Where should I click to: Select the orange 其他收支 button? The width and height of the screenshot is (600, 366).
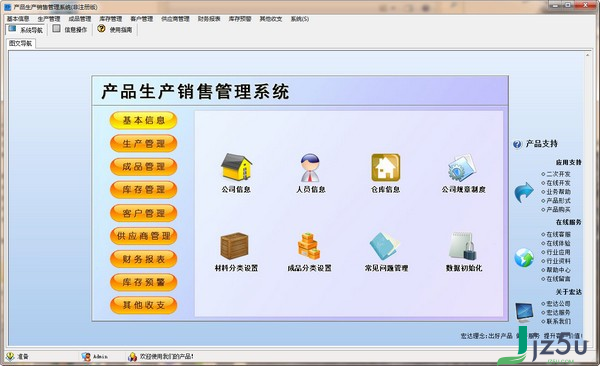pos(143,305)
